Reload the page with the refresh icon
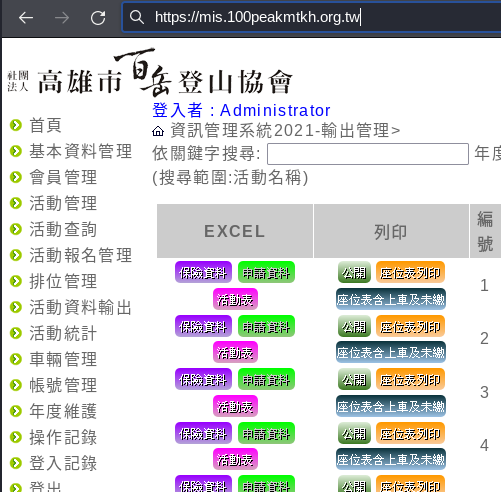Viewport: 501px width, 492px height. click(x=98, y=18)
